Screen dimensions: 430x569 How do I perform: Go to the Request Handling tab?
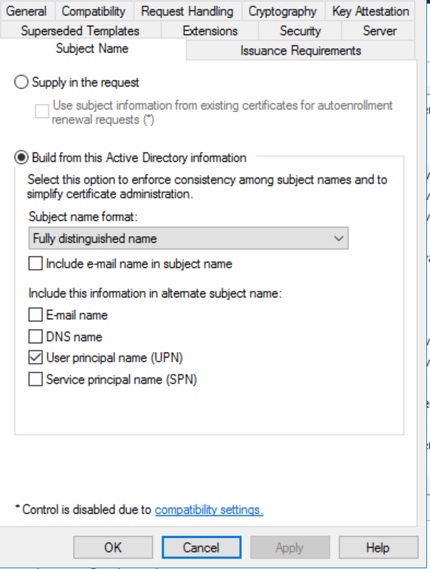(x=187, y=11)
